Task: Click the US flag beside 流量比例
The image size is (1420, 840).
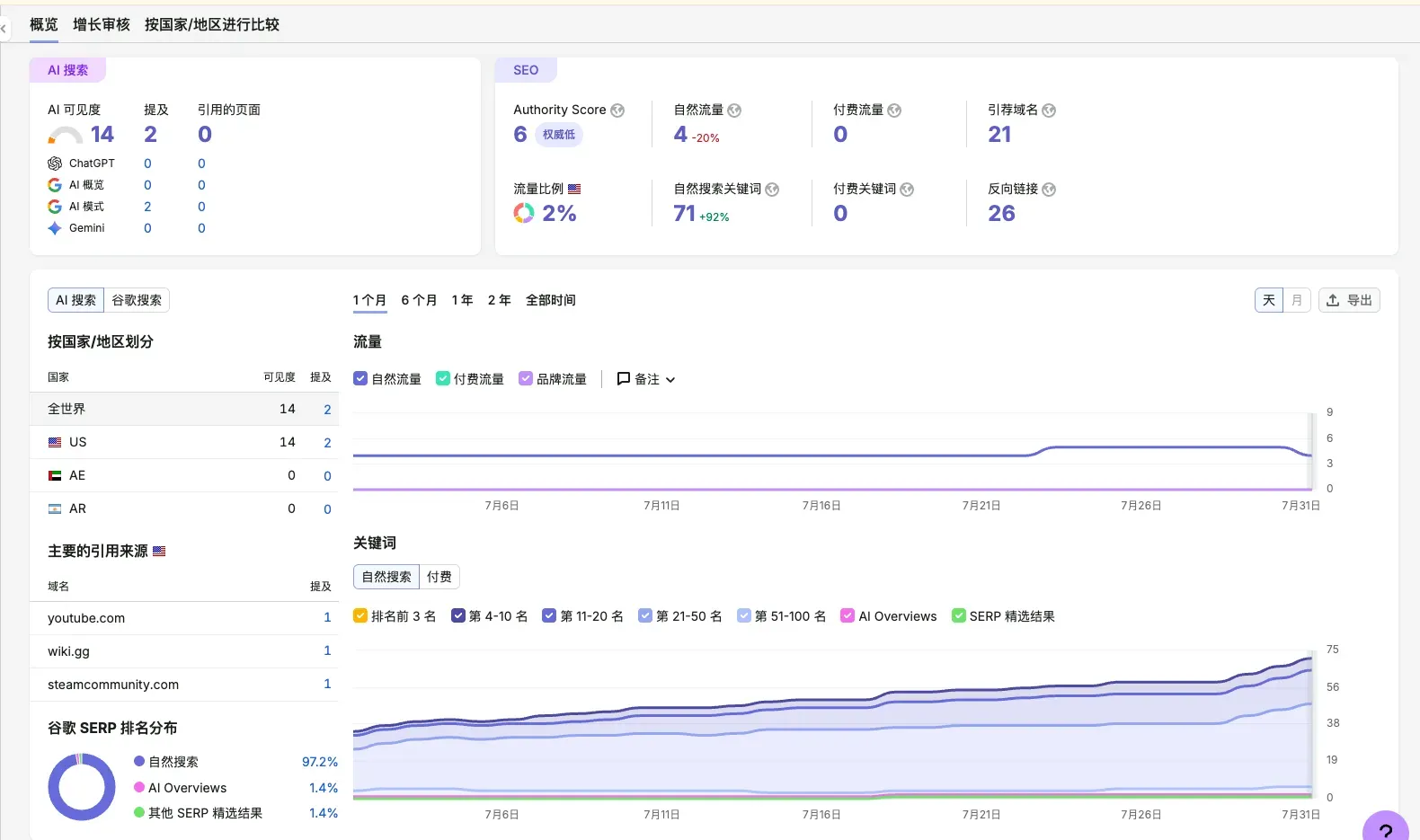Action: coord(574,190)
